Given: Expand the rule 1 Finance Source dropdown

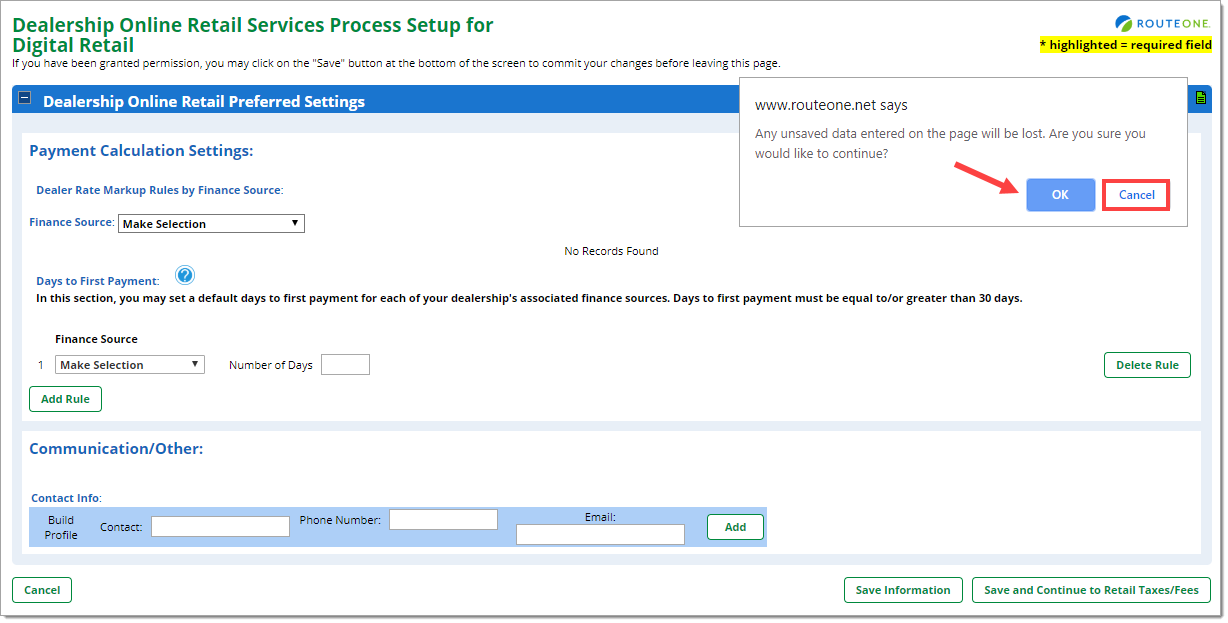Looking at the screenshot, I should [x=130, y=365].
